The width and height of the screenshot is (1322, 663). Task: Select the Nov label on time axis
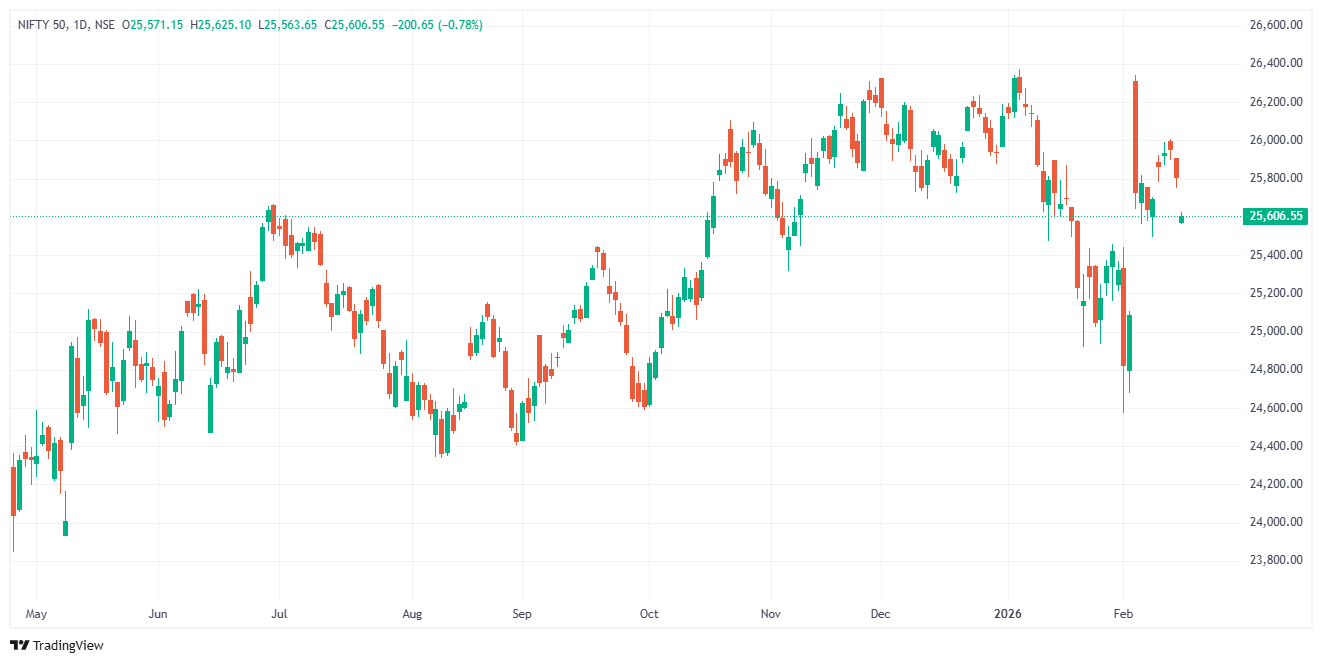[x=770, y=612]
